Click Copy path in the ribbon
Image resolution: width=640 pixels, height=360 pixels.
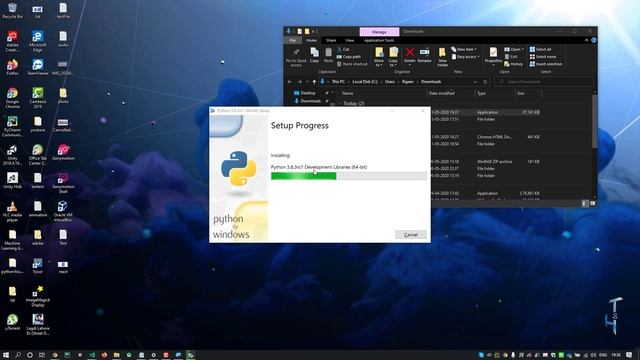coord(349,57)
